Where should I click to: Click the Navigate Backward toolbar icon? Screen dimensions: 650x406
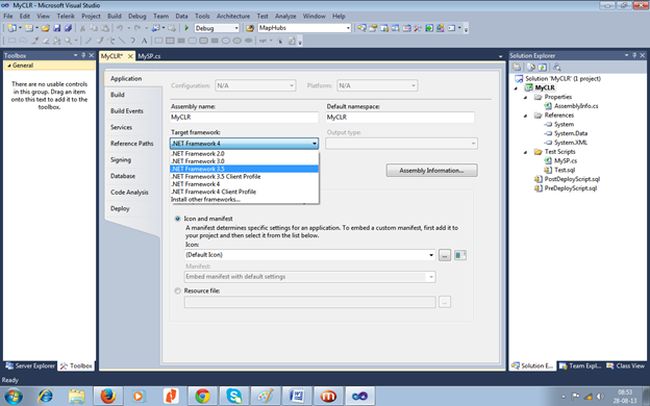(x=156, y=28)
